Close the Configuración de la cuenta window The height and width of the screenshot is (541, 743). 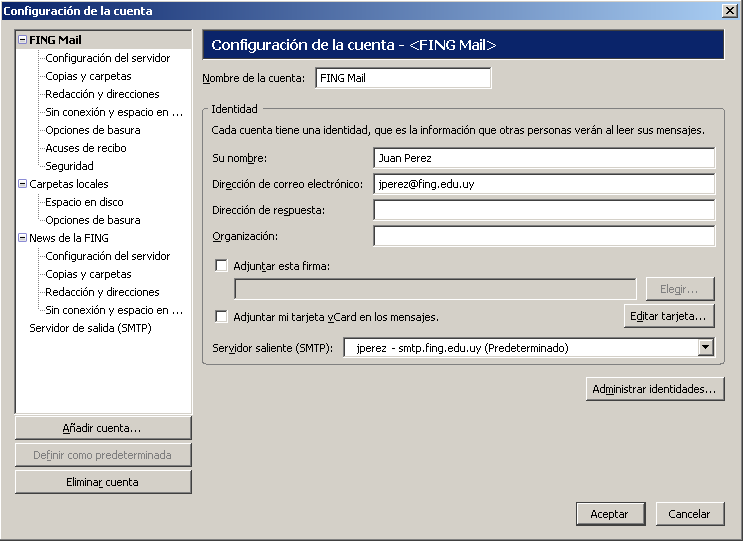coord(729,10)
